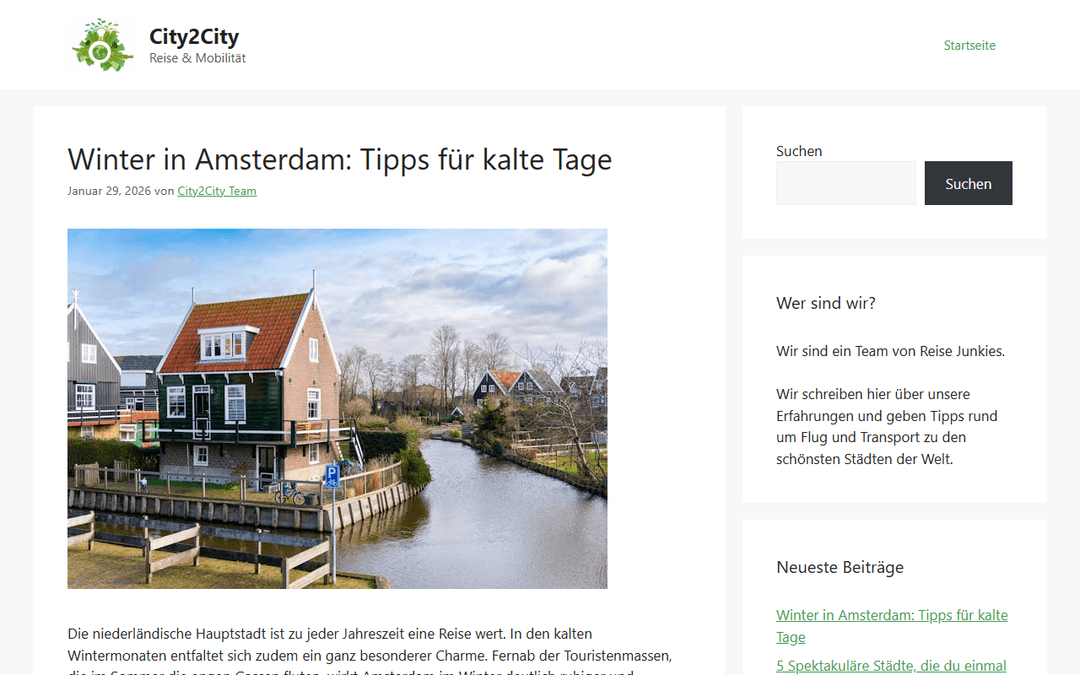The height and width of the screenshot is (675, 1080).
Task: Open 'Winter in Amsterdam: Tipps für kalte Tage' recent post link
Action: (891, 625)
